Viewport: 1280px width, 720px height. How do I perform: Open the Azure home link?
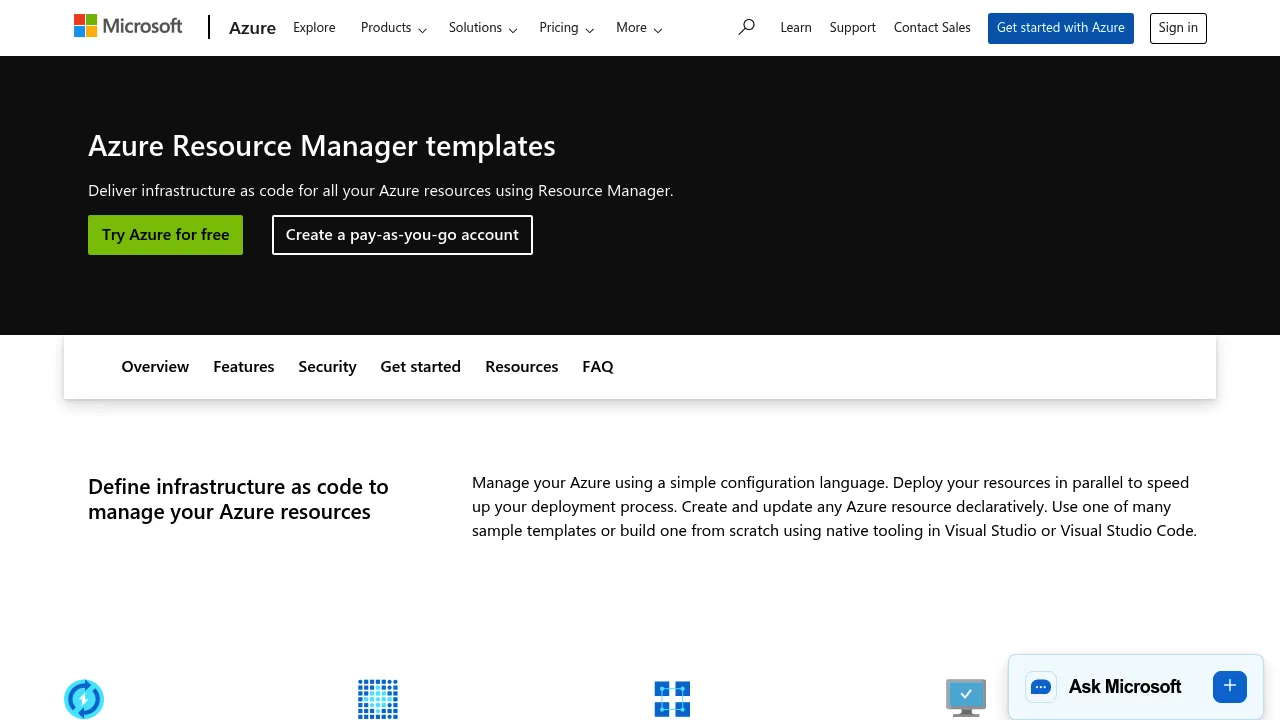coord(252,28)
